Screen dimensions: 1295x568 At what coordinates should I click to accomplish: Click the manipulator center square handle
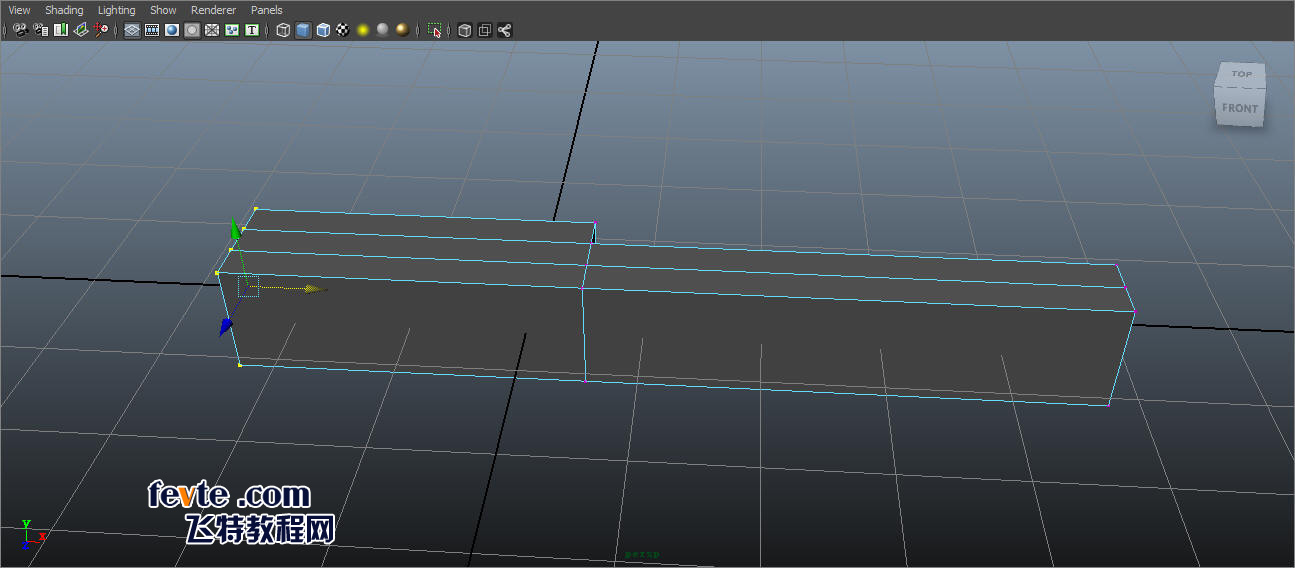click(248, 287)
